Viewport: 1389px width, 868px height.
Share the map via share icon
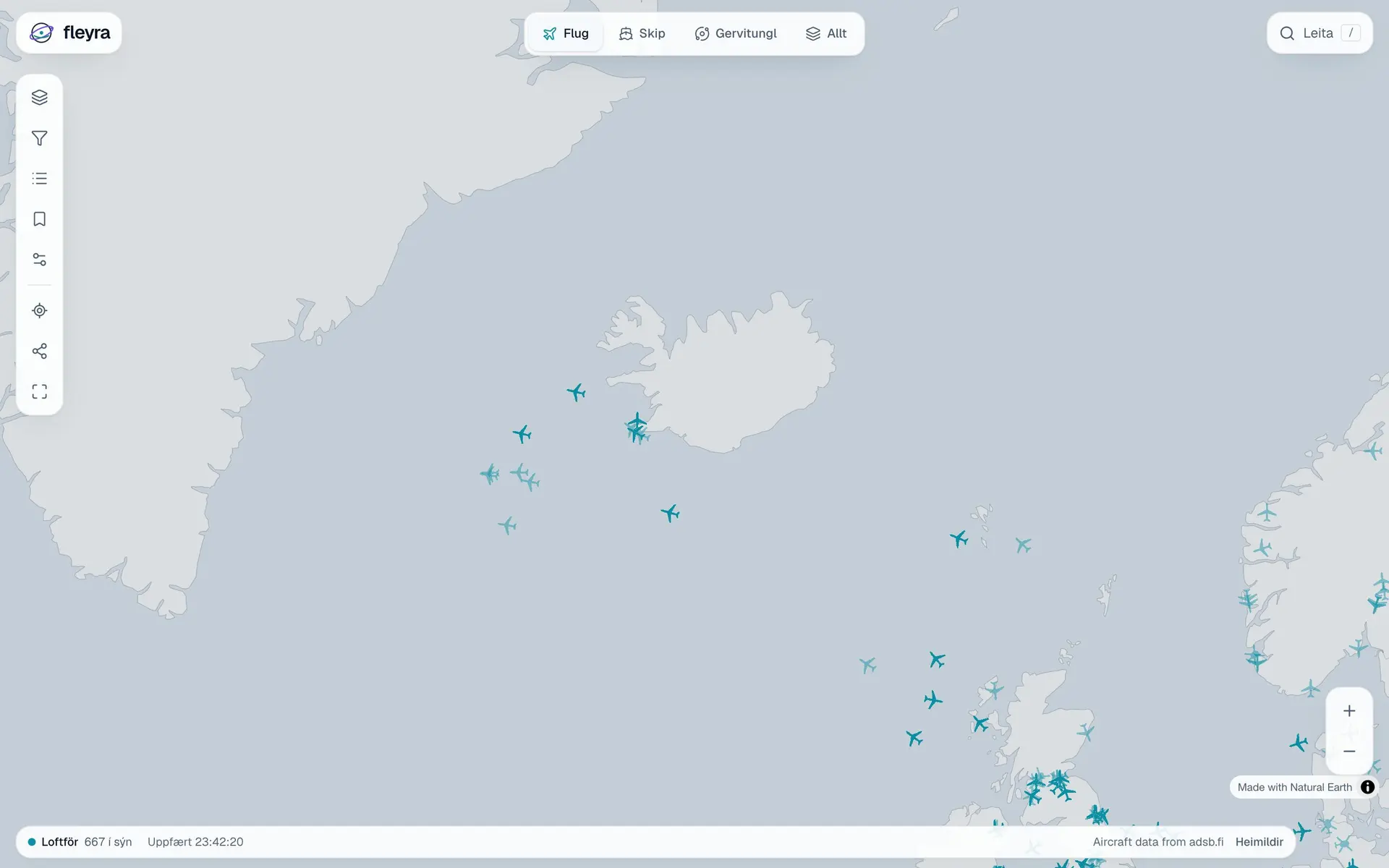[x=40, y=351]
